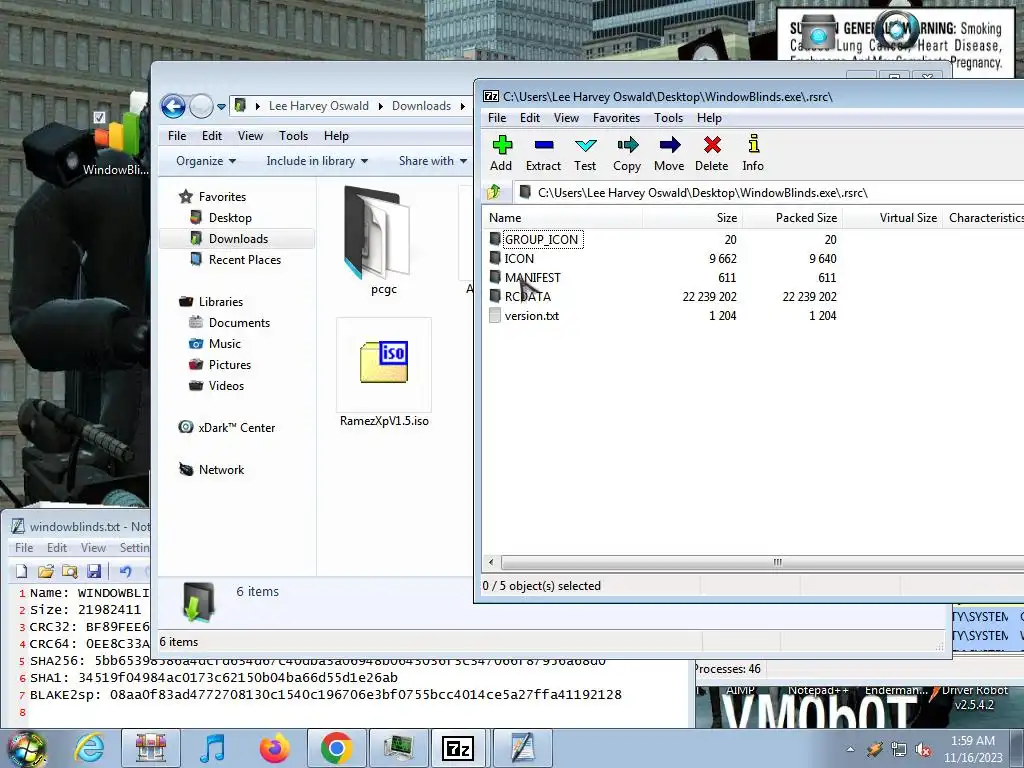Click the 7-Zip Copy button
Screen dimensions: 1024x768
(627, 153)
